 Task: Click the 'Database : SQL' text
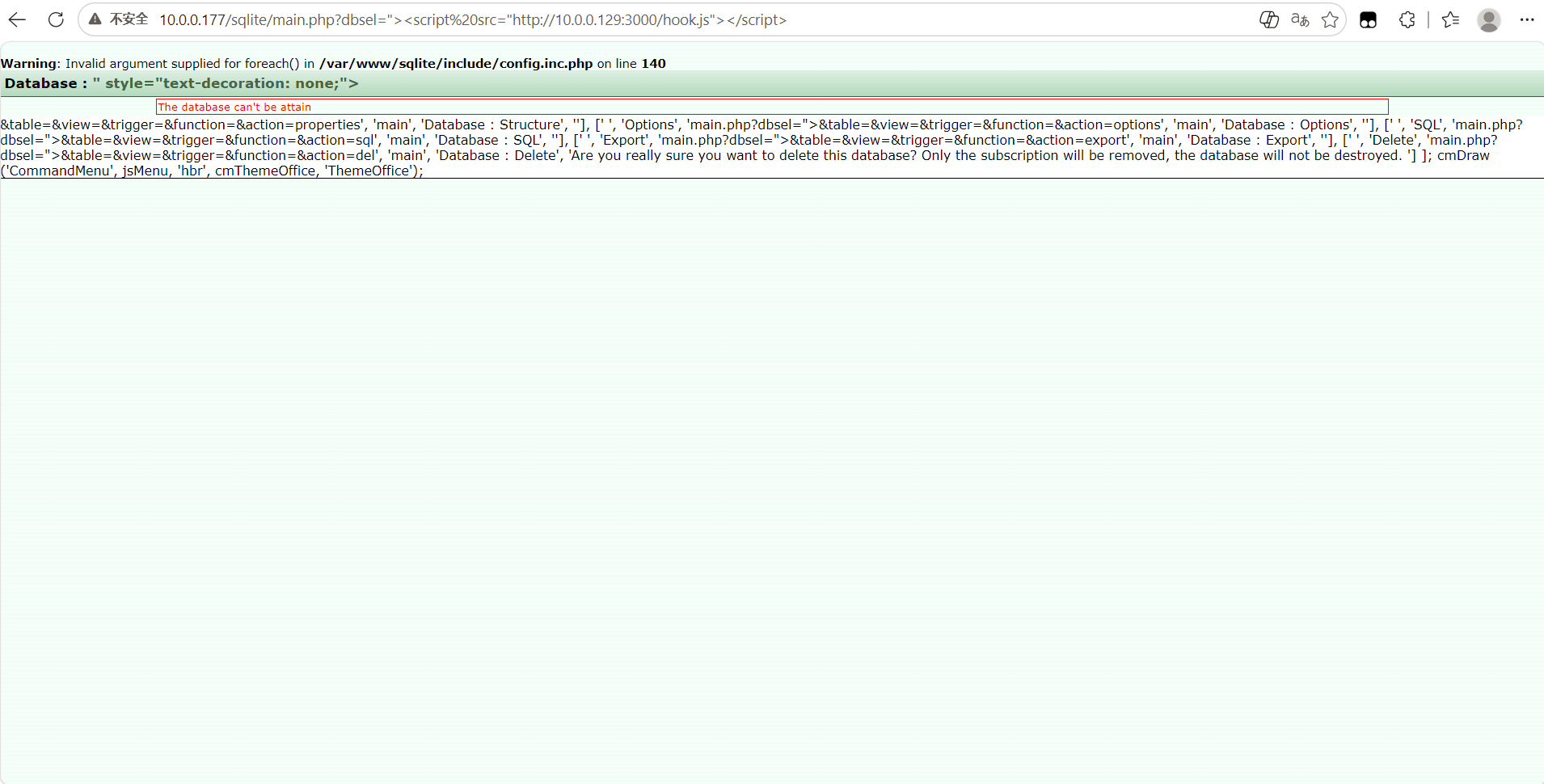(491, 140)
